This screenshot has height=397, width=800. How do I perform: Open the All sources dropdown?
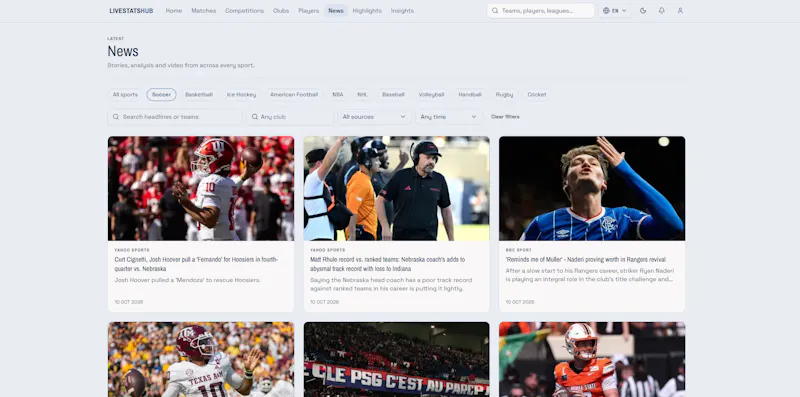click(x=374, y=117)
